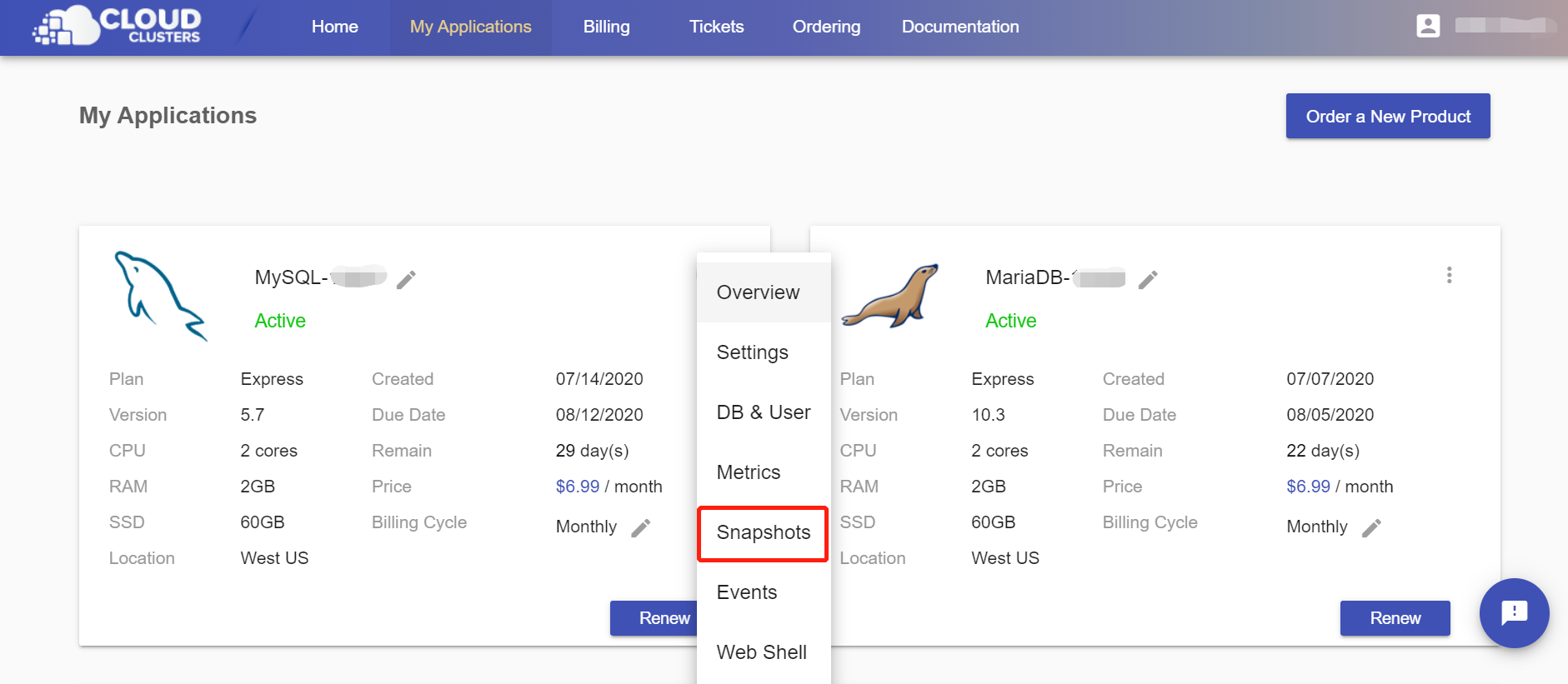Open the My Applications tab
Screen dimensions: 1568x684
[471, 27]
